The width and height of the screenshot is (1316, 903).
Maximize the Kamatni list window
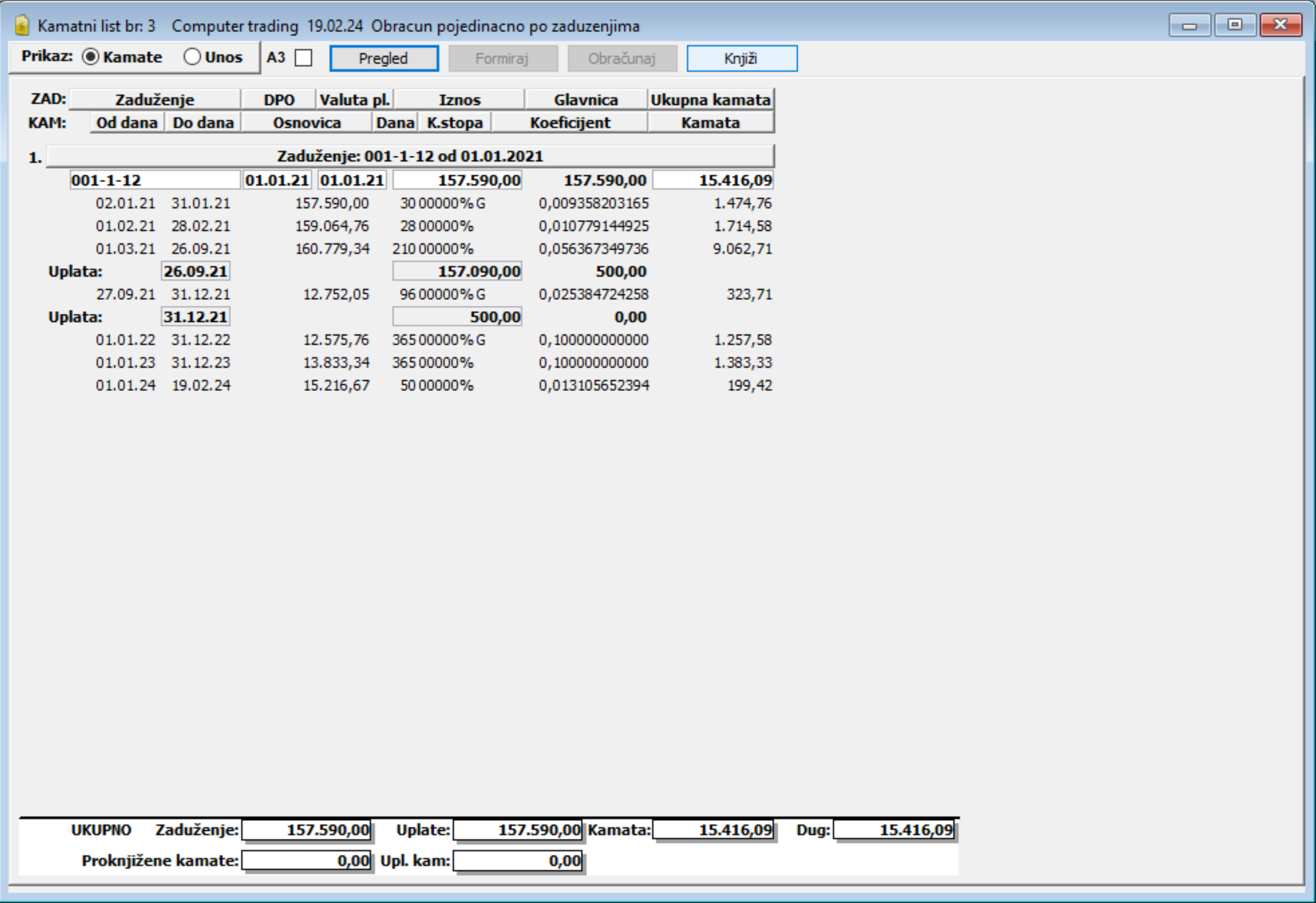pyautogui.click(x=1235, y=25)
